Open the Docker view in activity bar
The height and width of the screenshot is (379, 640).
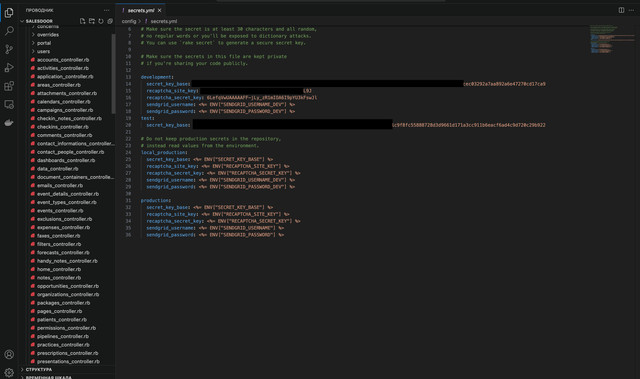pyautogui.click(x=9, y=122)
